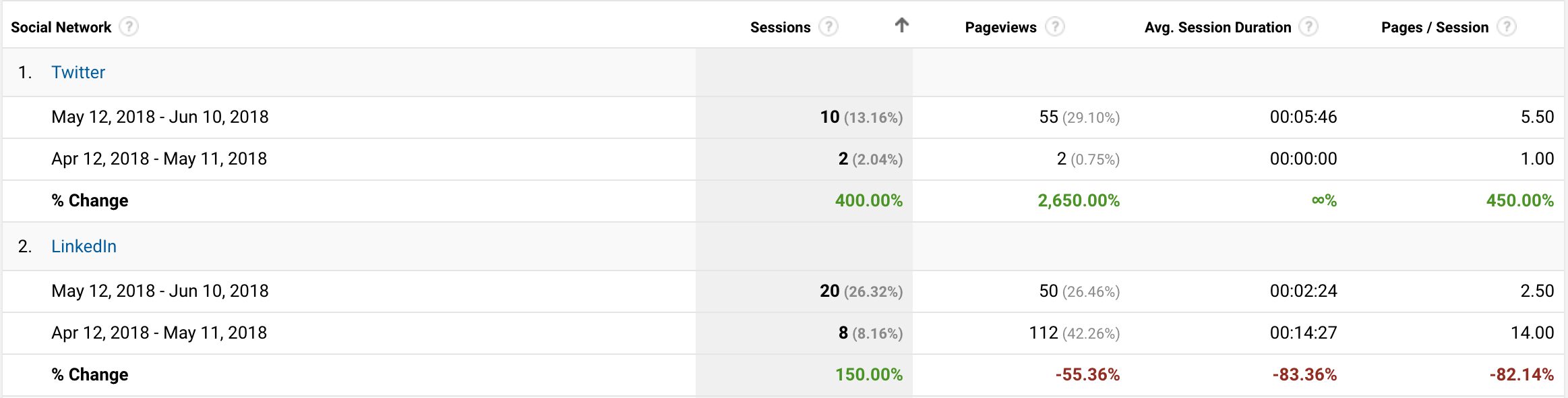Sort by Pages / Session header

pos(1435,27)
